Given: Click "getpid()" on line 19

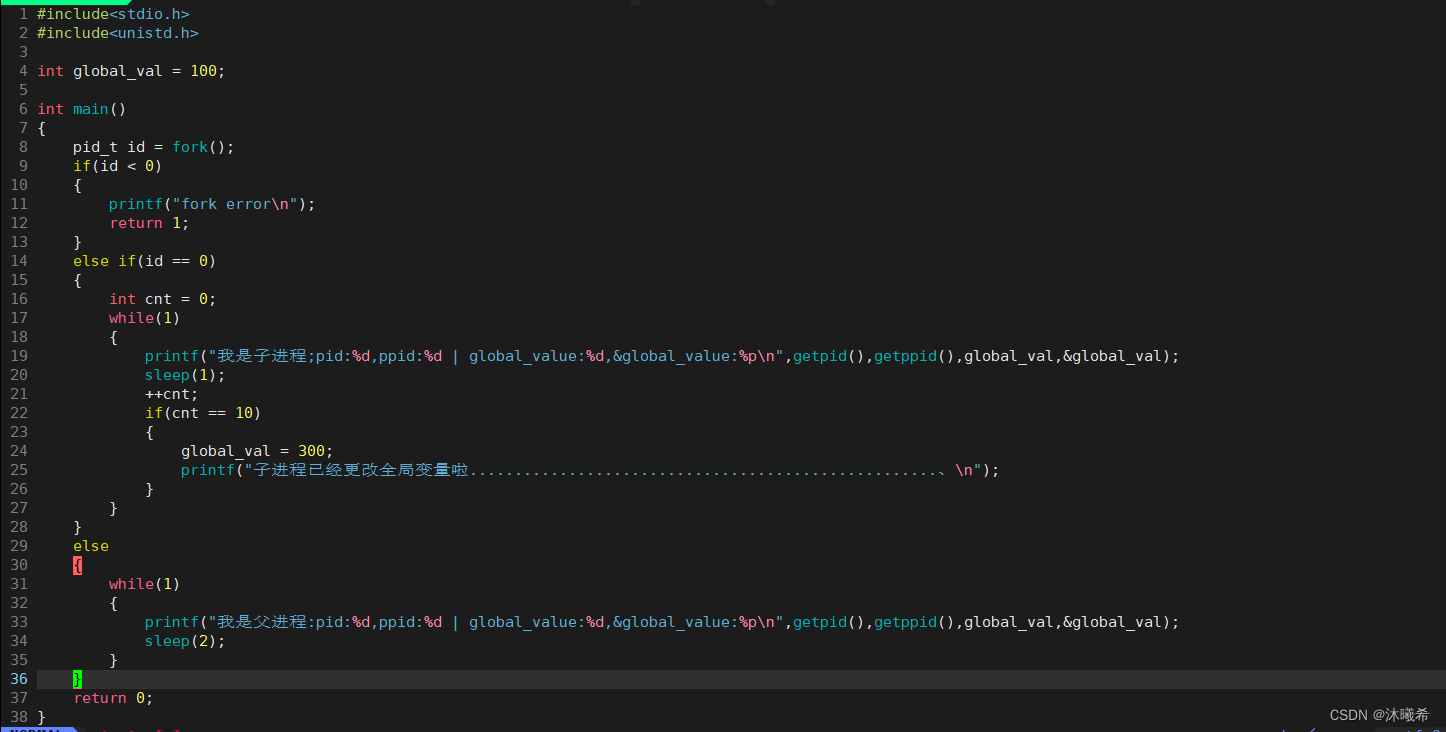Looking at the screenshot, I should (829, 356).
